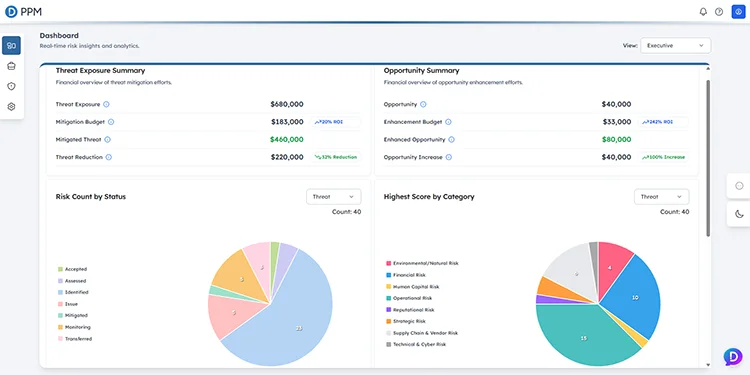The image size is (750, 375).
Task: Click the Environmental Risk pie slice labeled 4
Action: click(x=610, y=268)
